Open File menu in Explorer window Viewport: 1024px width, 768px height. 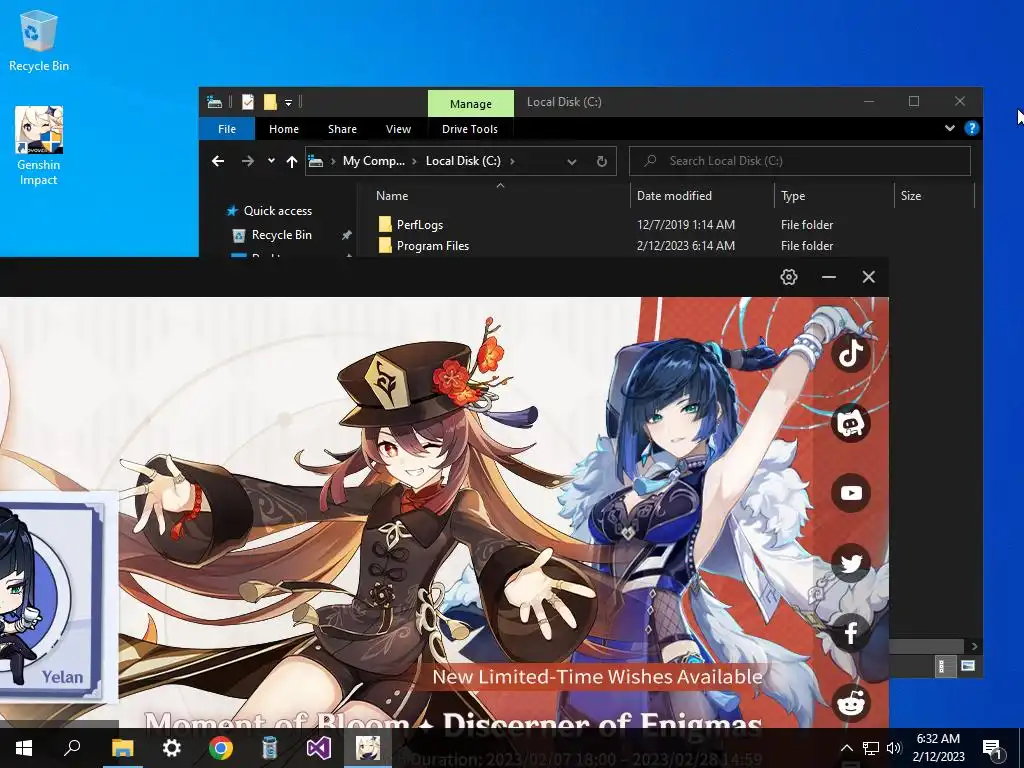point(227,129)
